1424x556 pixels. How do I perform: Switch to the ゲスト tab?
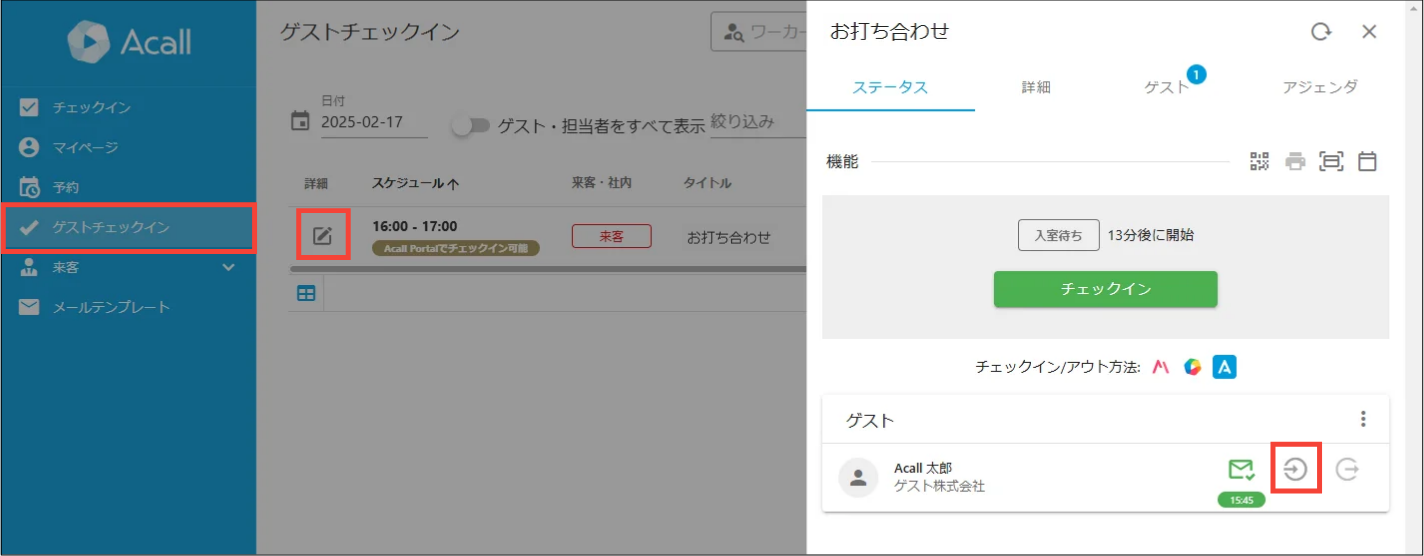pos(1166,87)
